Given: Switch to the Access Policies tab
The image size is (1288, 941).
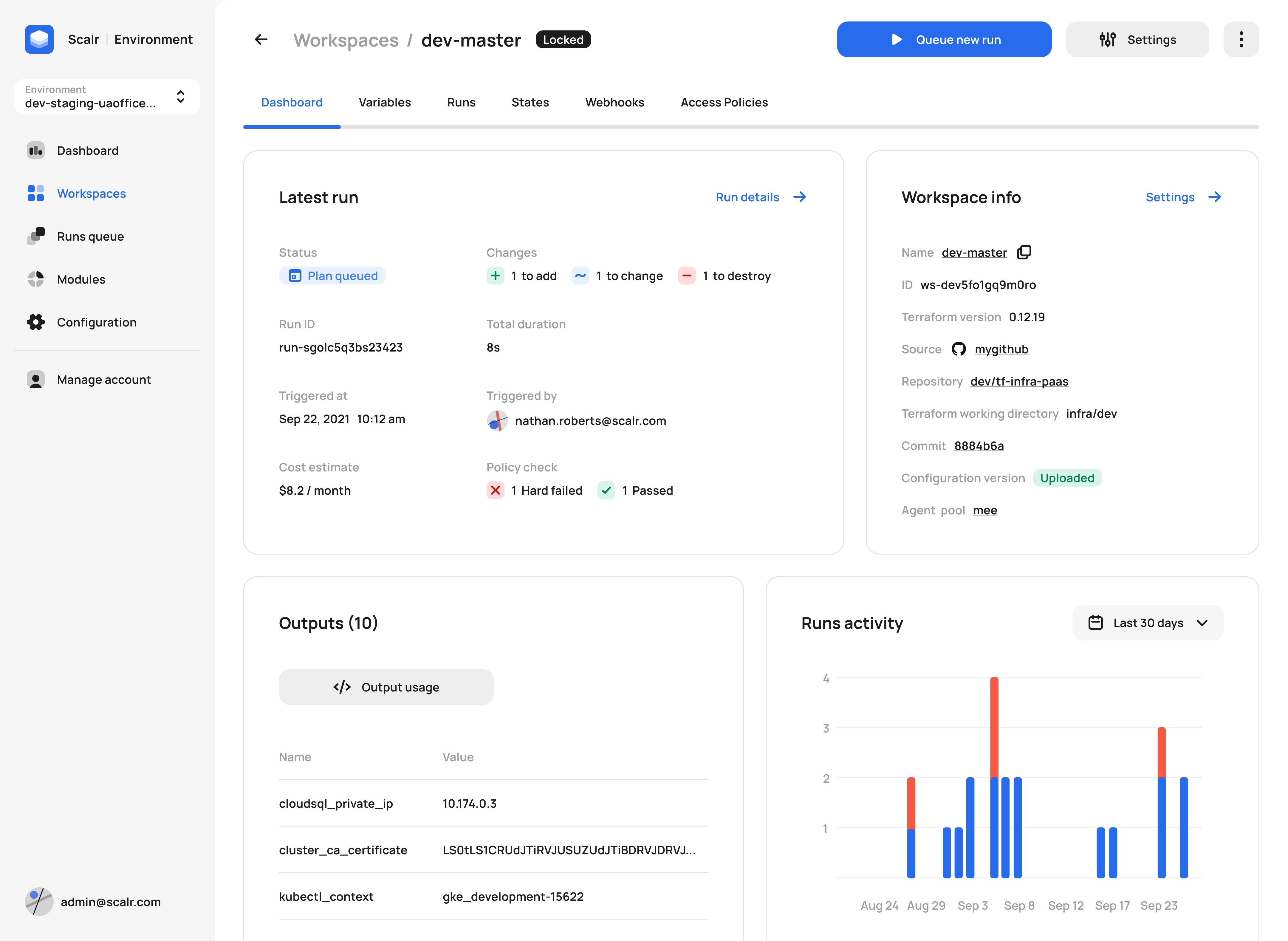Looking at the screenshot, I should (724, 103).
